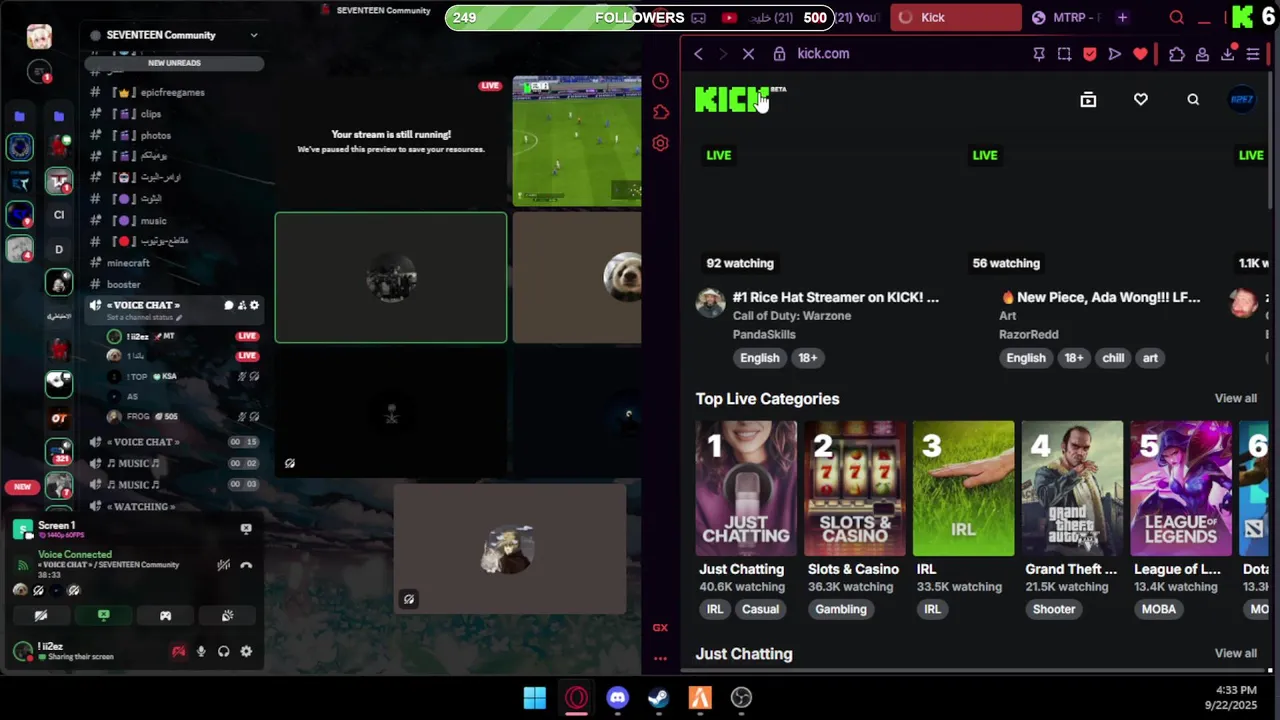
Task: Open Opera easy setup sliders icon
Action: tap(1253, 54)
